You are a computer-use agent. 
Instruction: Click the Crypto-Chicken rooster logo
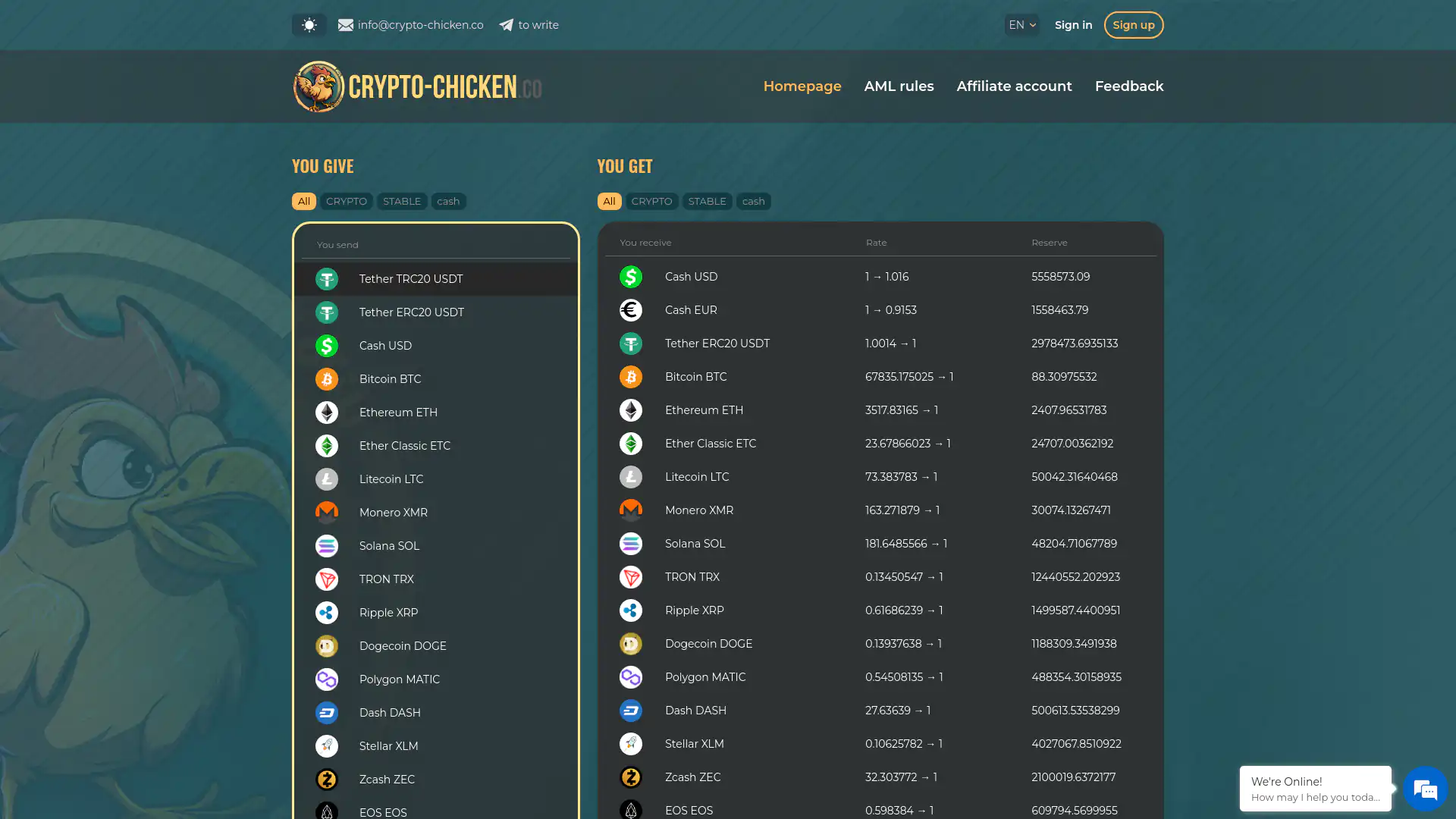pyautogui.click(x=318, y=86)
